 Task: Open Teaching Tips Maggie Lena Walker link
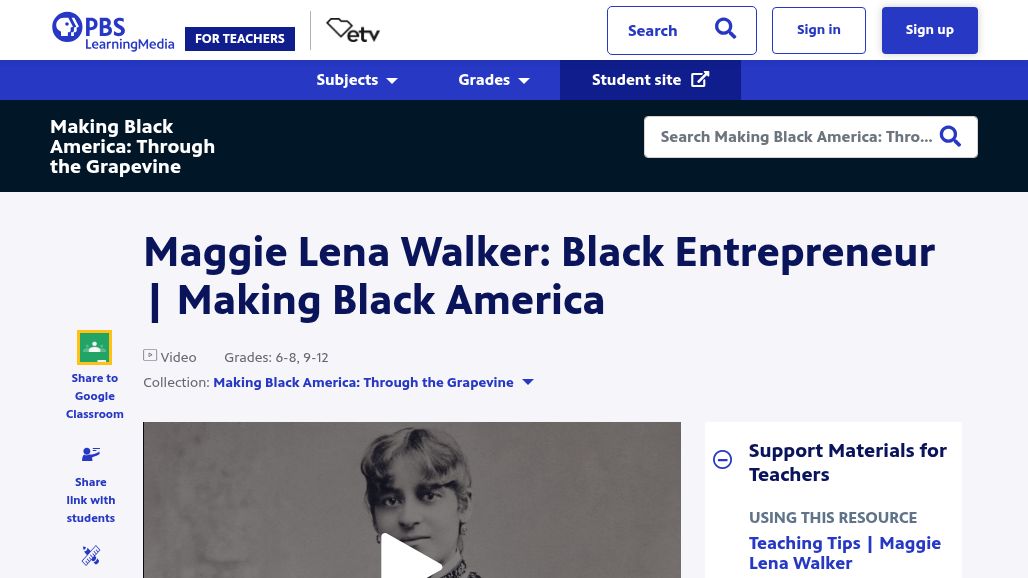point(844,553)
